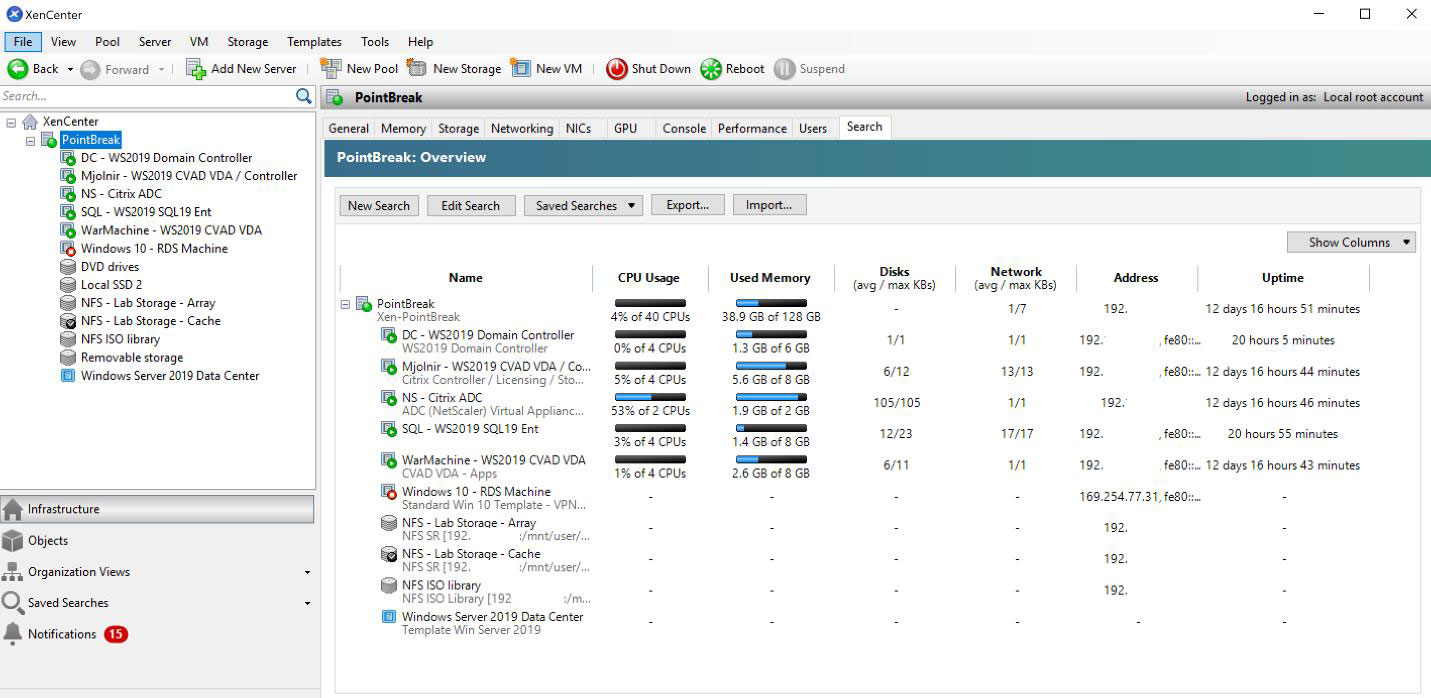
Task: Click the search magnifier icon
Action: tap(304, 96)
